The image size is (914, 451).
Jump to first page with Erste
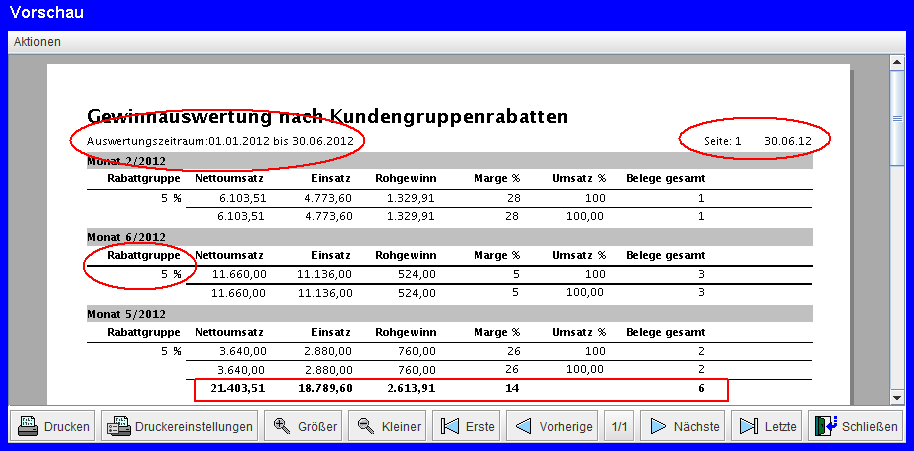pos(468,426)
